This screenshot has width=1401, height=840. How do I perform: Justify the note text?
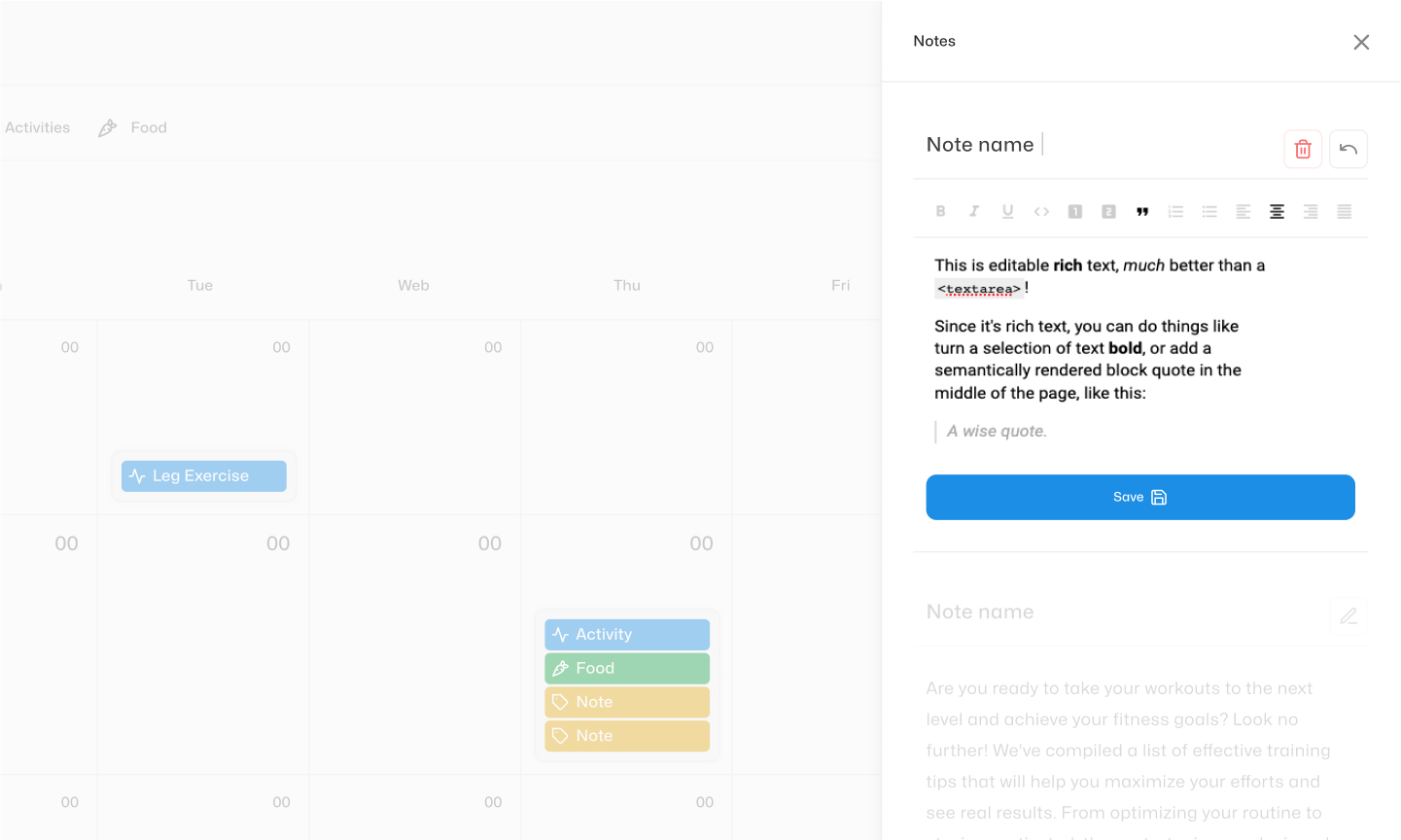[1344, 211]
